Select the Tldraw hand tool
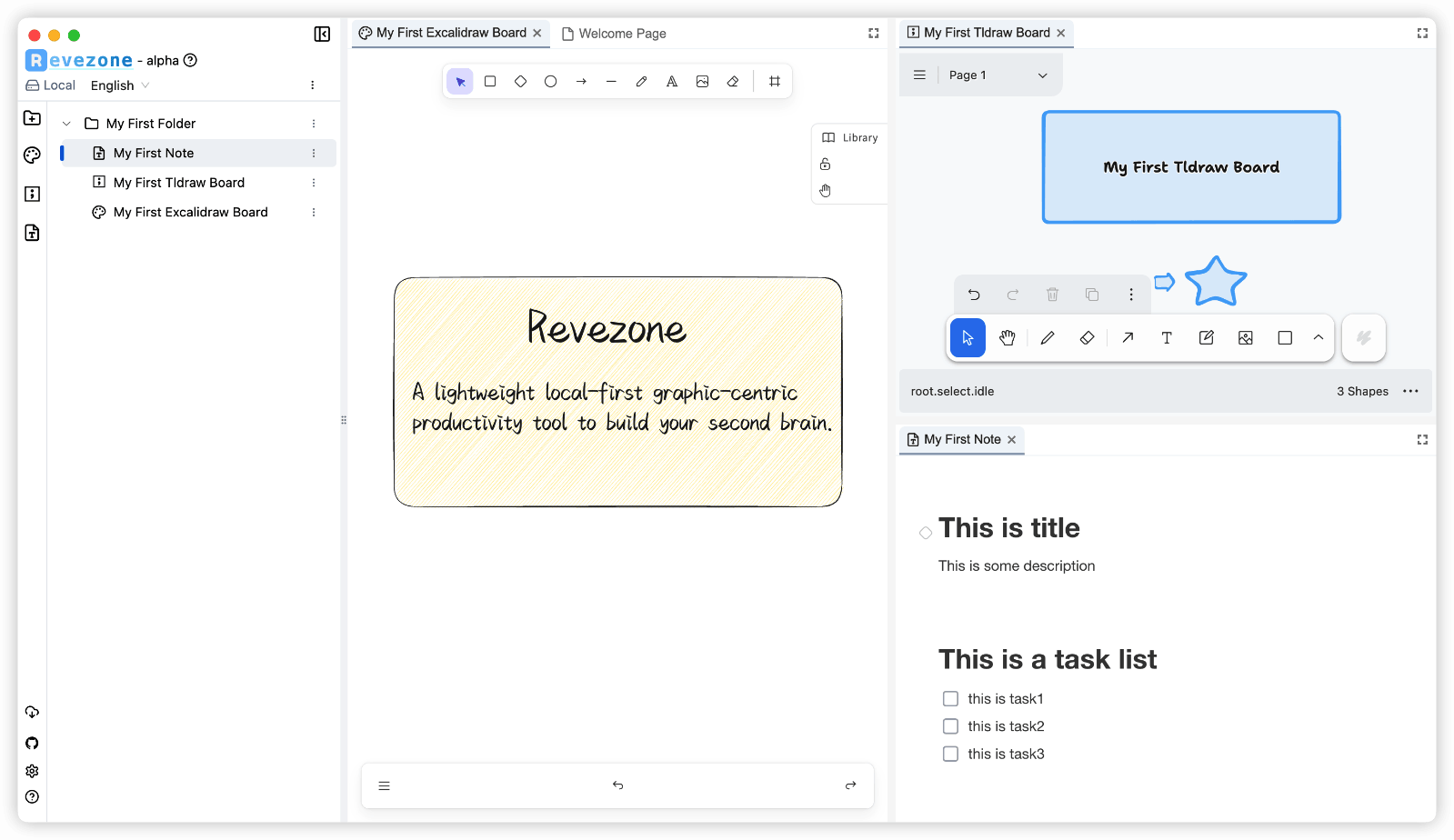The image size is (1454, 840). 1007,338
